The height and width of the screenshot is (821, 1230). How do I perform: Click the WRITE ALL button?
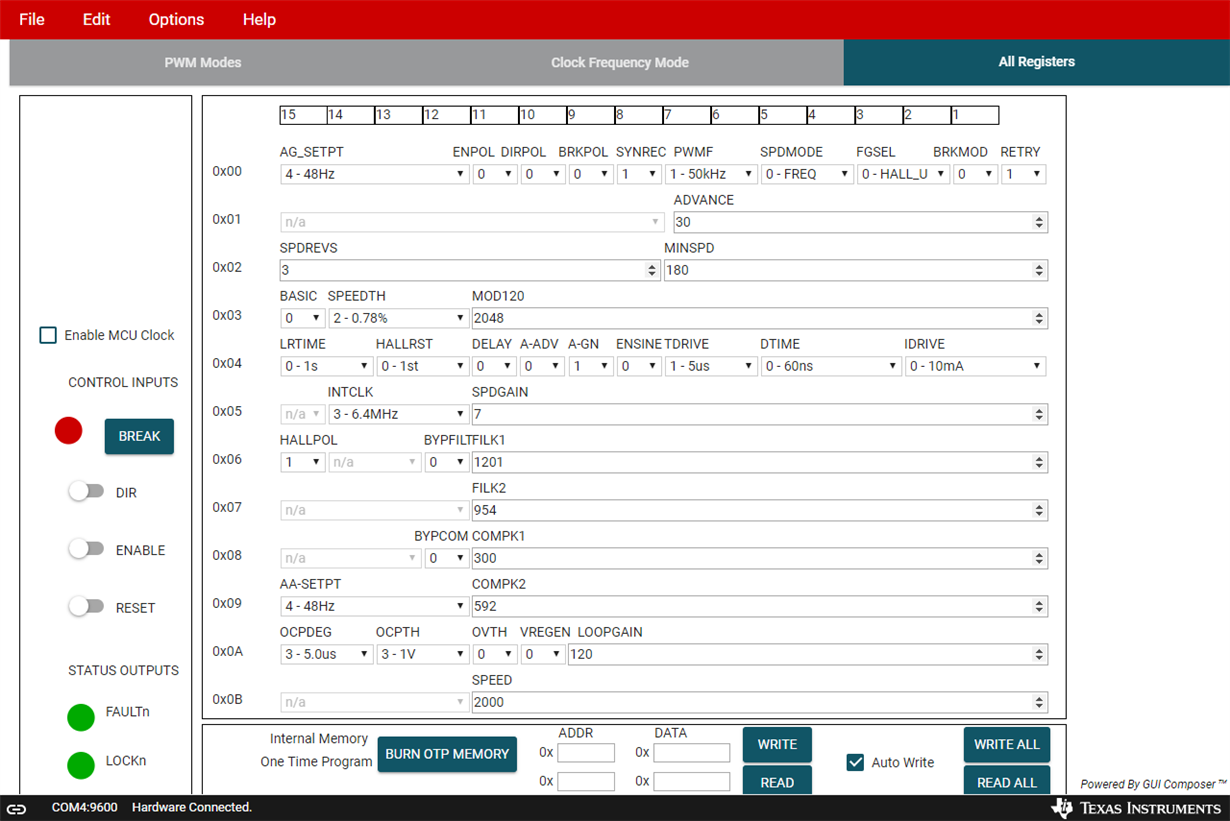[x=1007, y=744]
